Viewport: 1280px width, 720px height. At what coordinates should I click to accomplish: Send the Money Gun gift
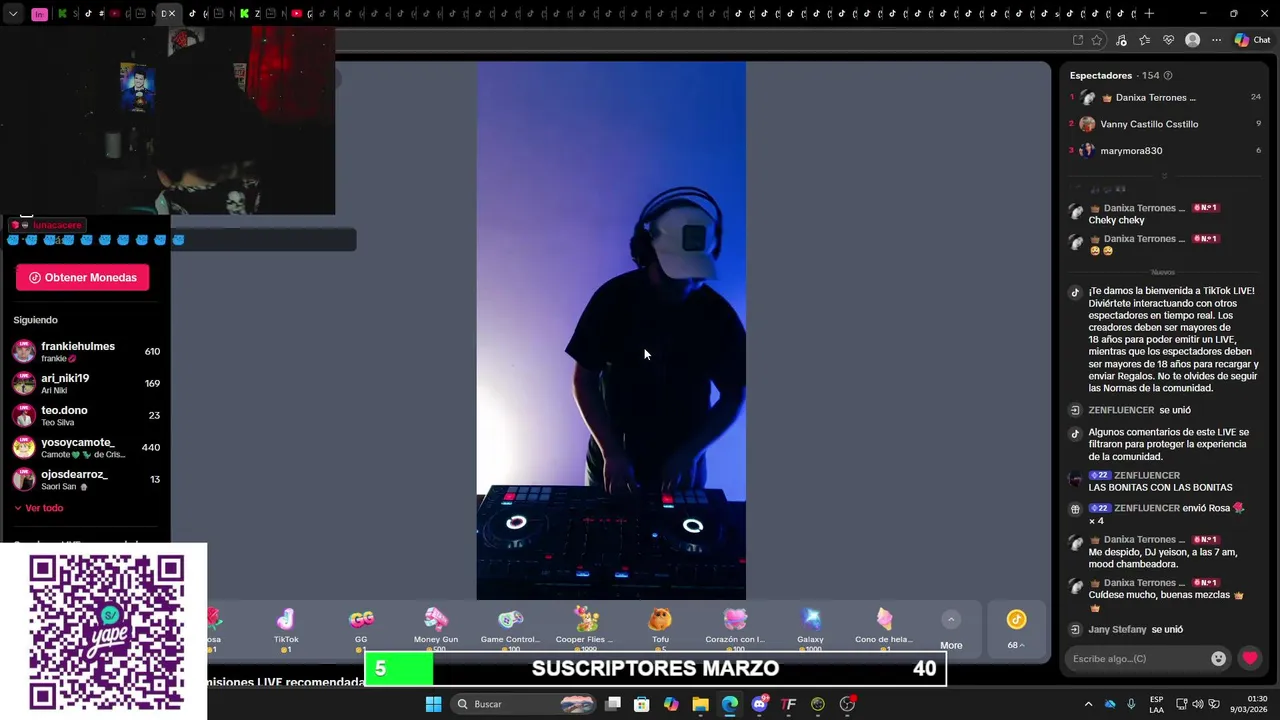[x=436, y=628]
